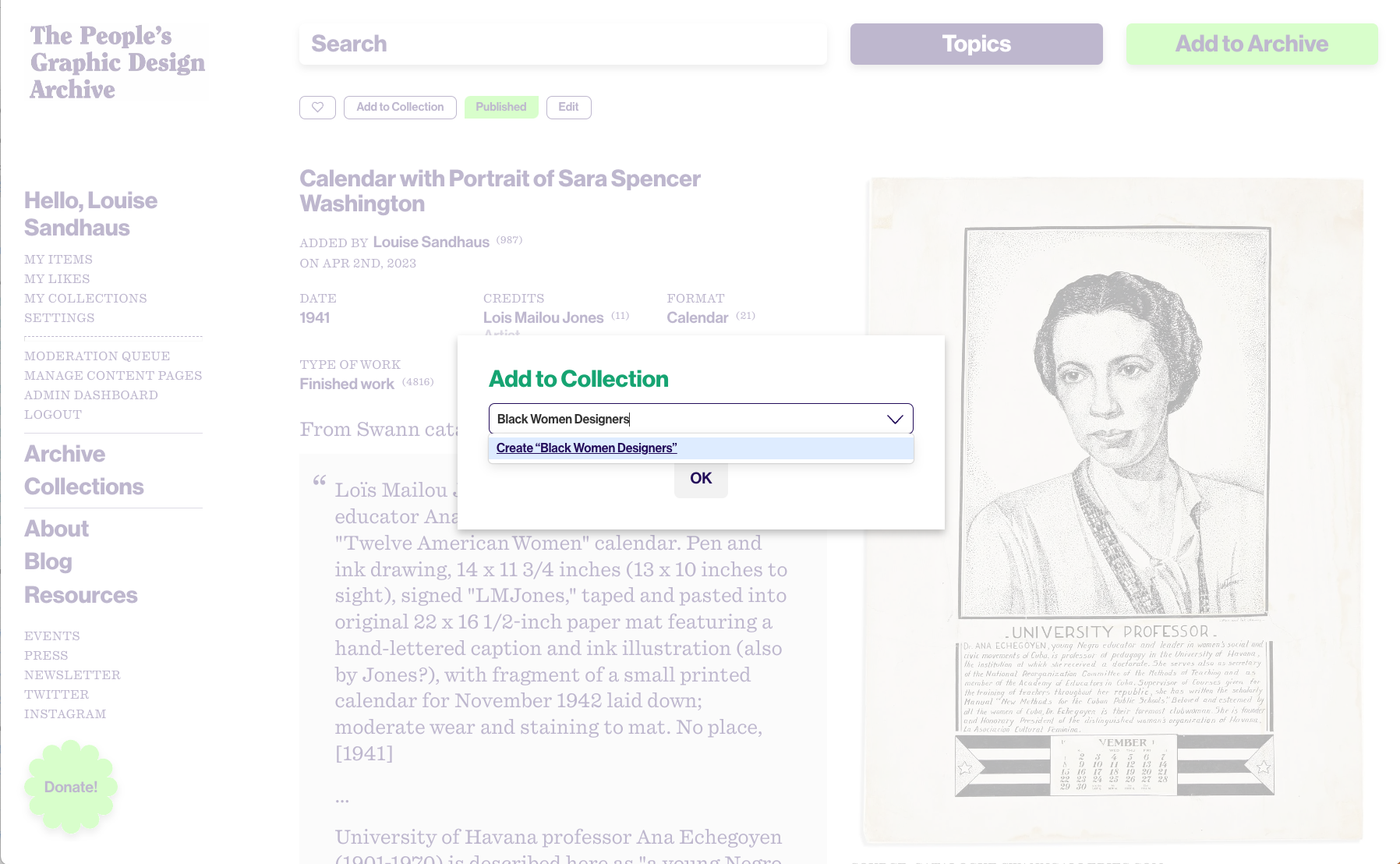Click the green Donate flower badge
The width and height of the screenshot is (1400, 864).
pyautogui.click(x=71, y=787)
